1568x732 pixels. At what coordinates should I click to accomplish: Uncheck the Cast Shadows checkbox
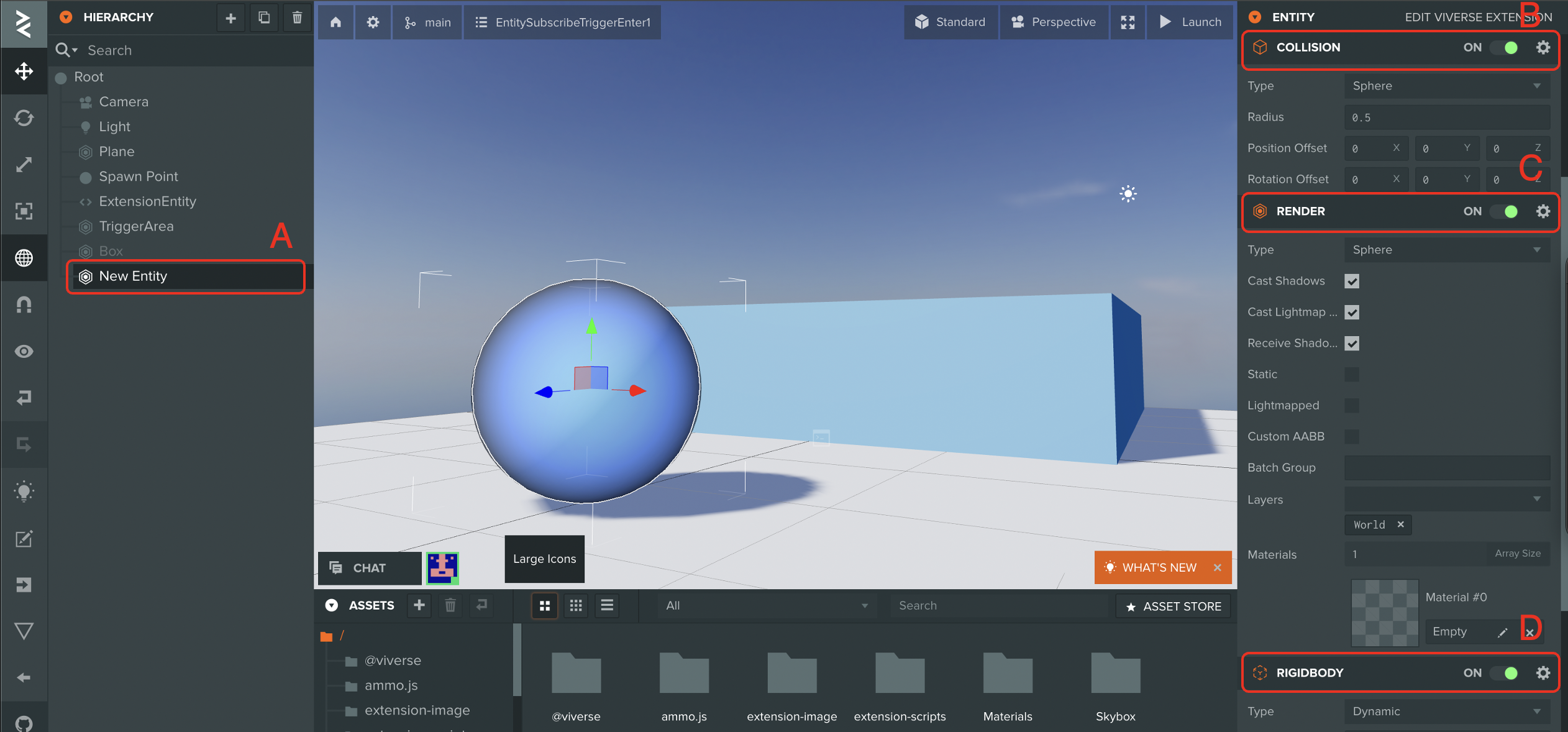coord(1352,281)
